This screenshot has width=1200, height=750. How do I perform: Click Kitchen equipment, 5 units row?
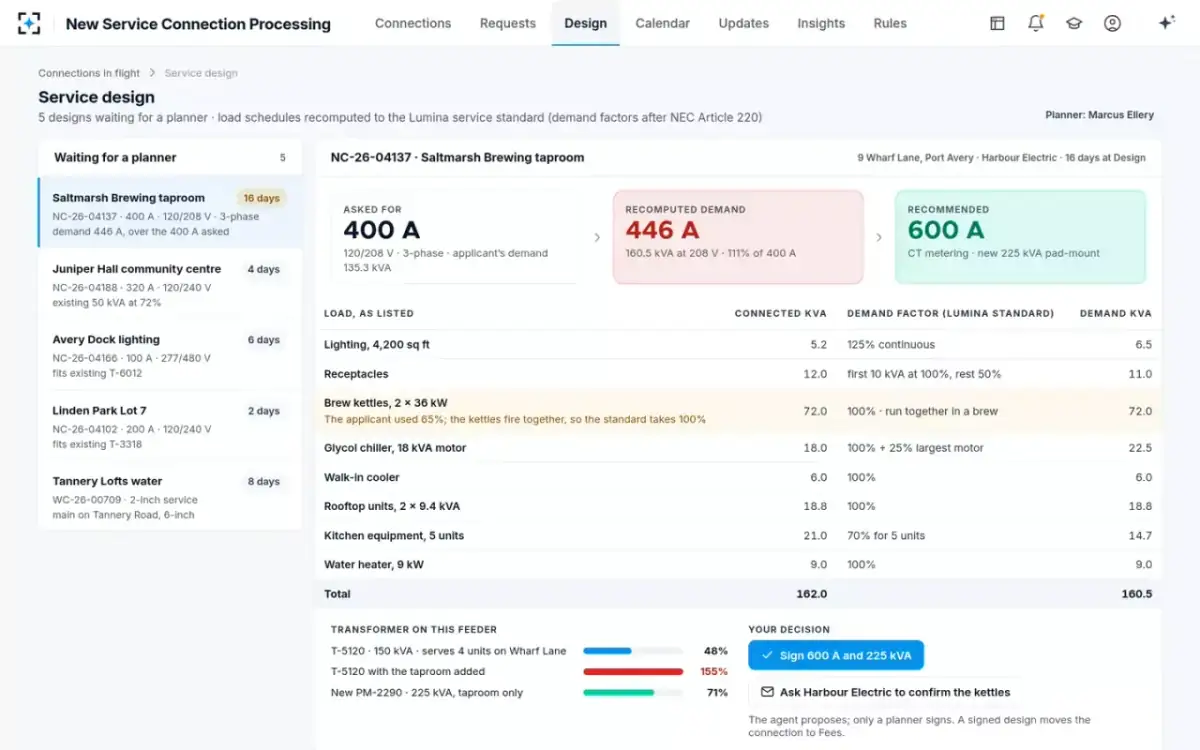pos(738,536)
